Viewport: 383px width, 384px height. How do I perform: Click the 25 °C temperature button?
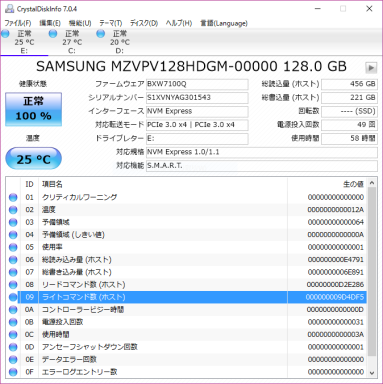point(33,159)
